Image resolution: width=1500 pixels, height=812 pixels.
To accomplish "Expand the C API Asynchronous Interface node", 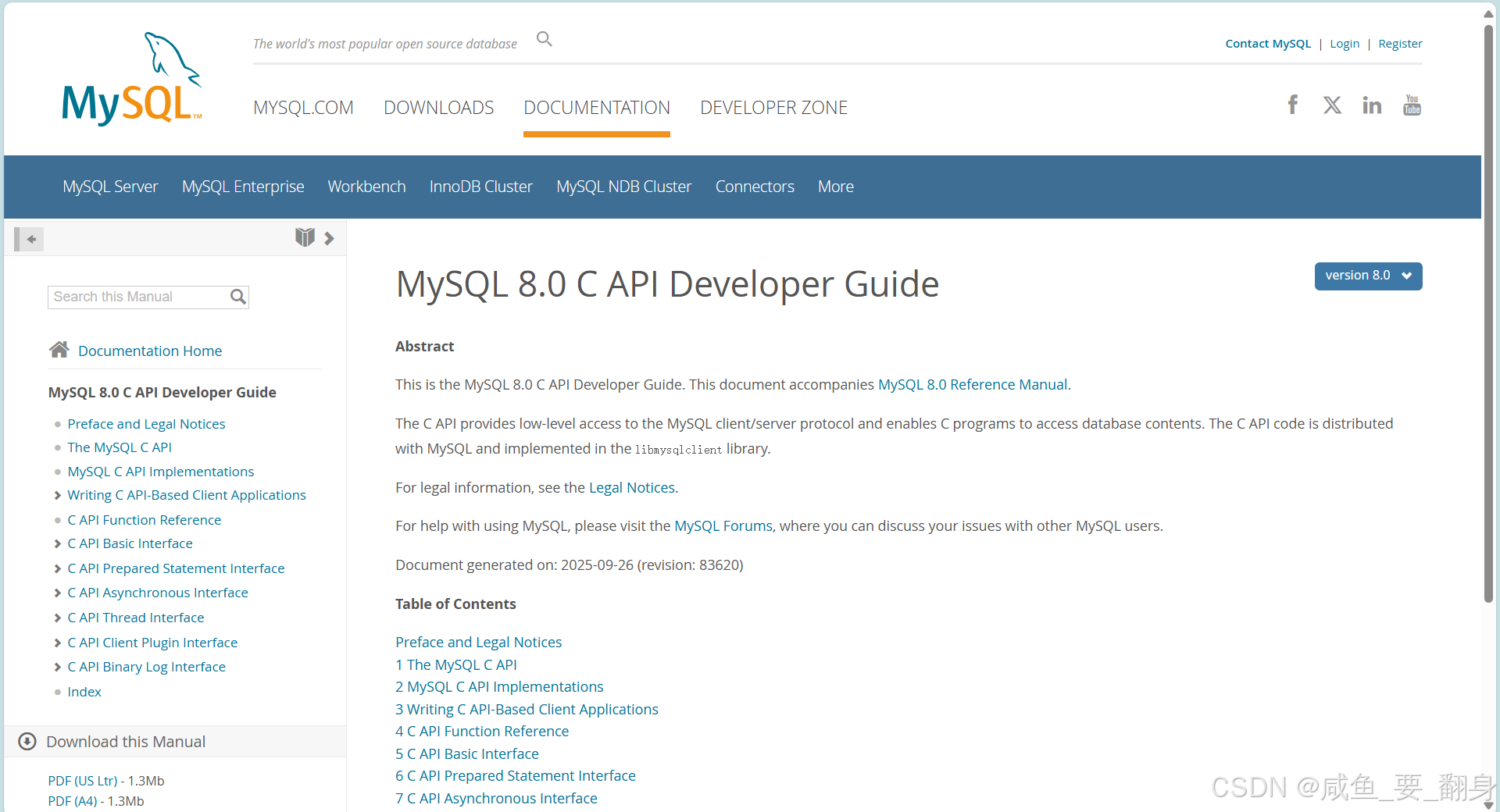I will (x=58, y=593).
